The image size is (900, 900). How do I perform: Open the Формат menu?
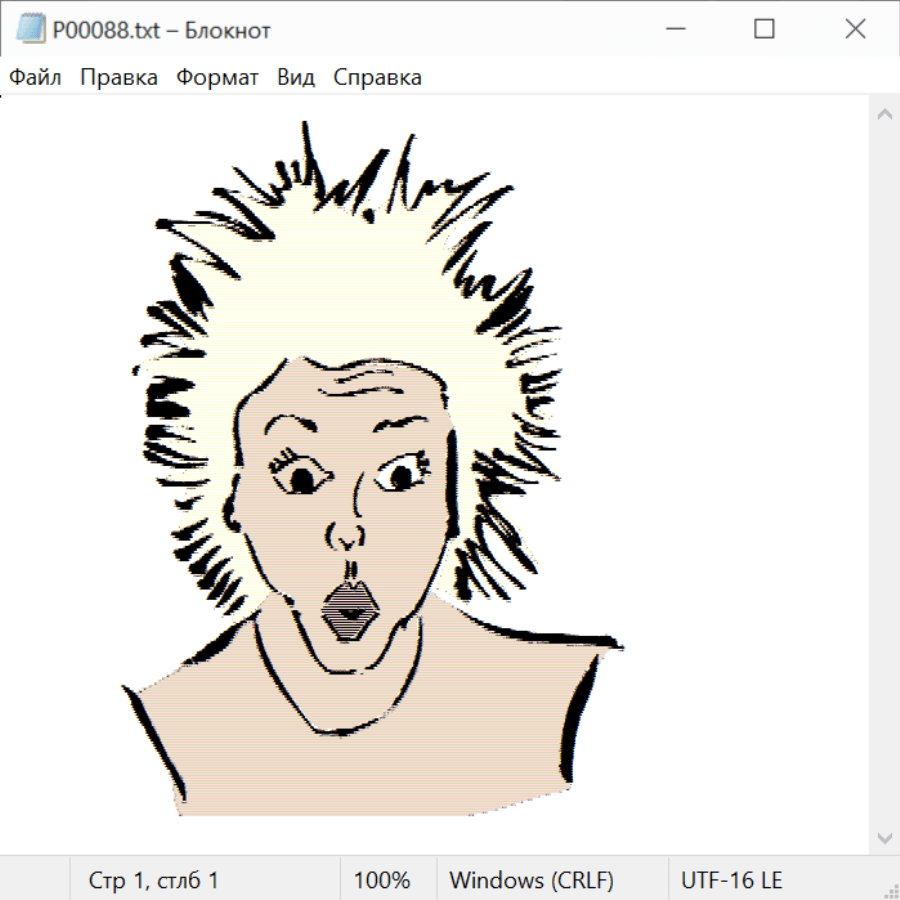217,78
